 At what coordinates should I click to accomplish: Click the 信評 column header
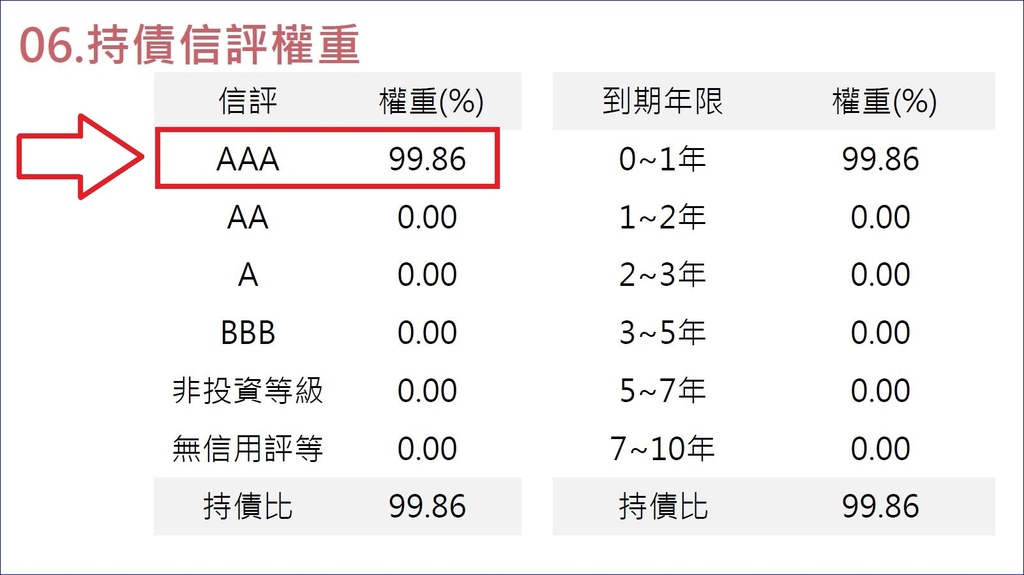pos(248,101)
